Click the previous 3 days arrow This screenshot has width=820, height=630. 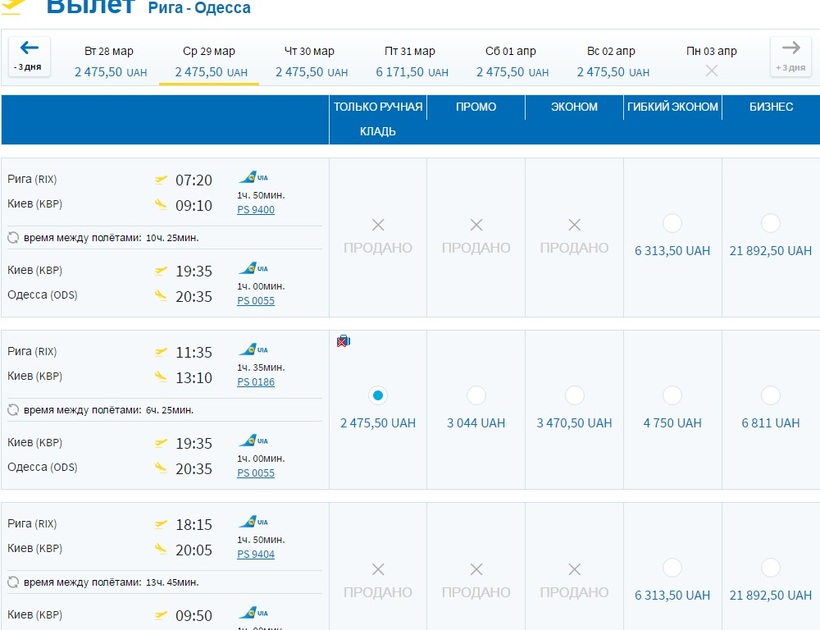pyautogui.click(x=29, y=55)
